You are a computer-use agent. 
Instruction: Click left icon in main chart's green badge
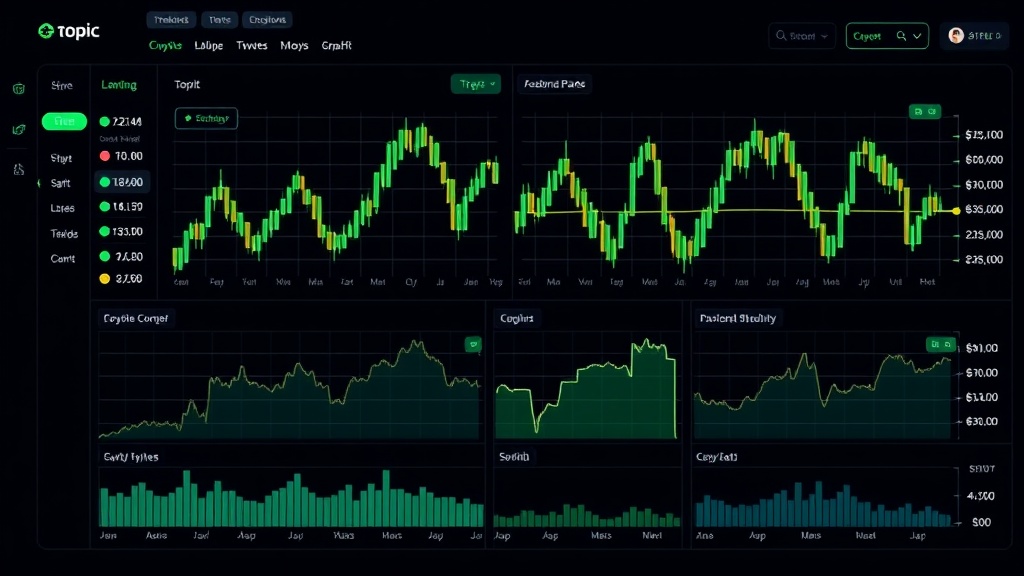(x=918, y=112)
